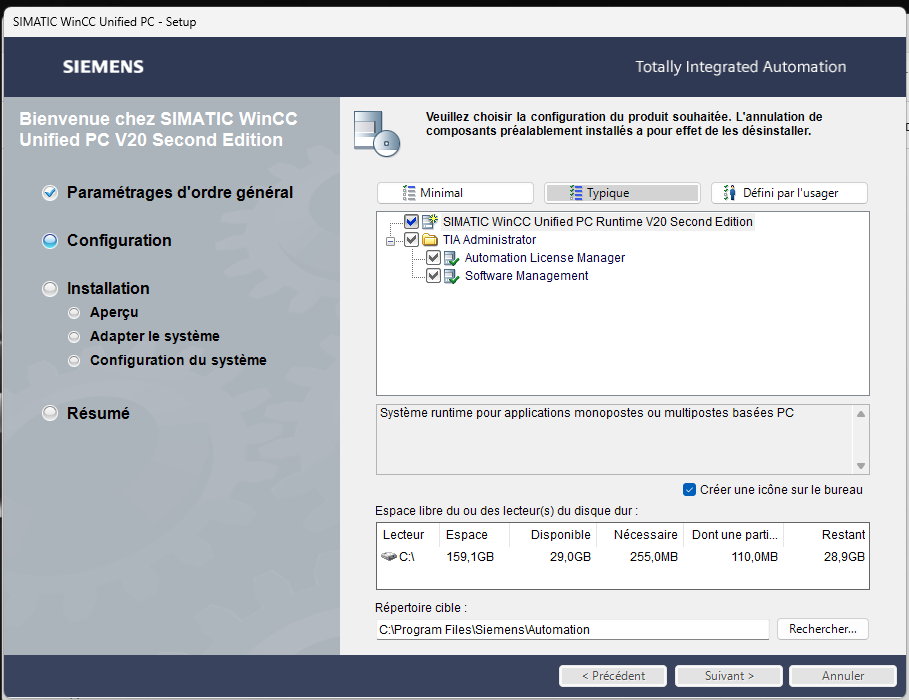Viewport: 909px width, 700px height.
Task: Click the Configuration step
Action: 119,240
